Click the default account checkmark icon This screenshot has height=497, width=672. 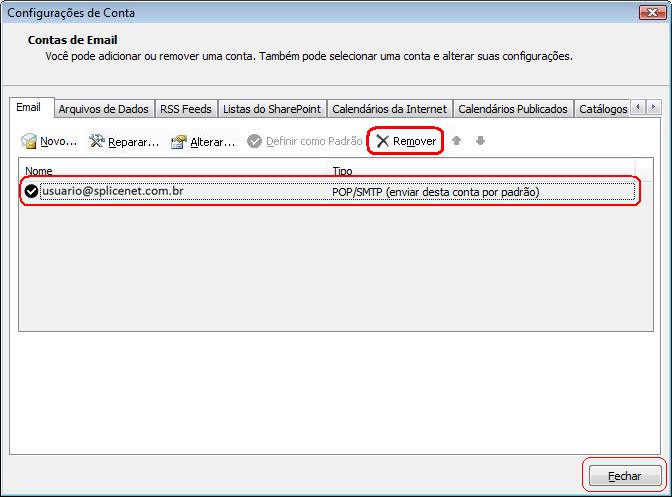click(32, 191)
